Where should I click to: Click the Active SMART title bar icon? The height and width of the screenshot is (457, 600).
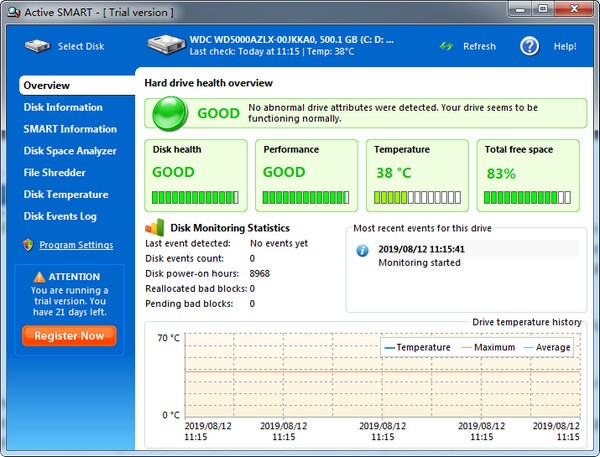pos(14,12)
